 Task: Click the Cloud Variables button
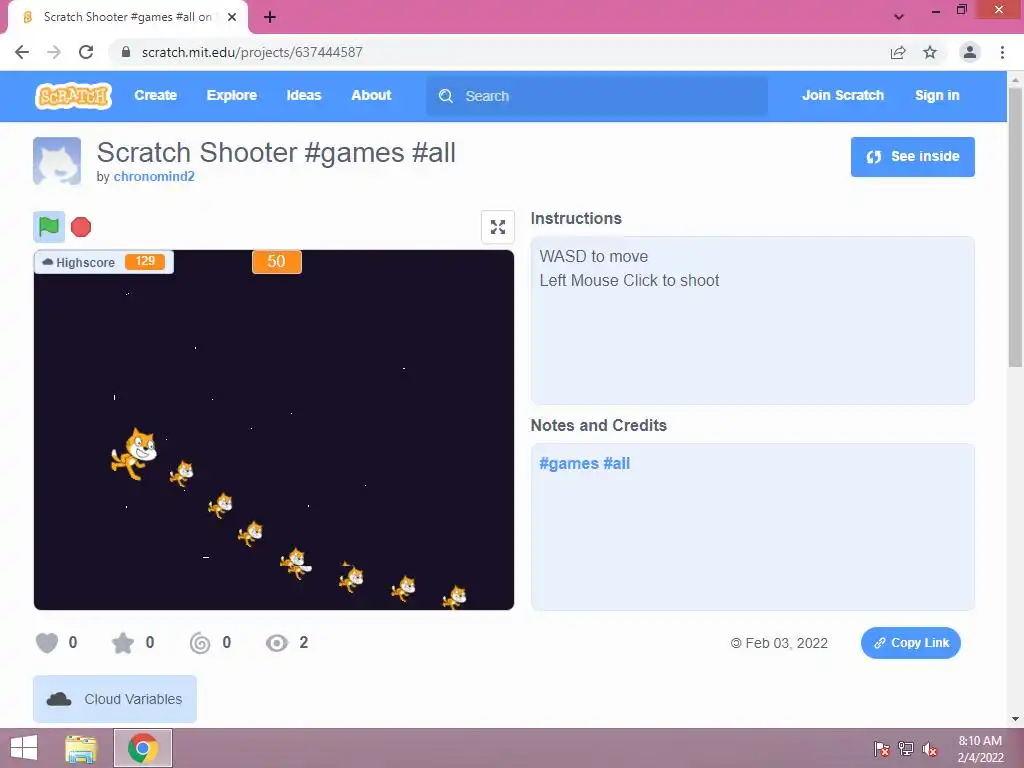click(115, 699)
